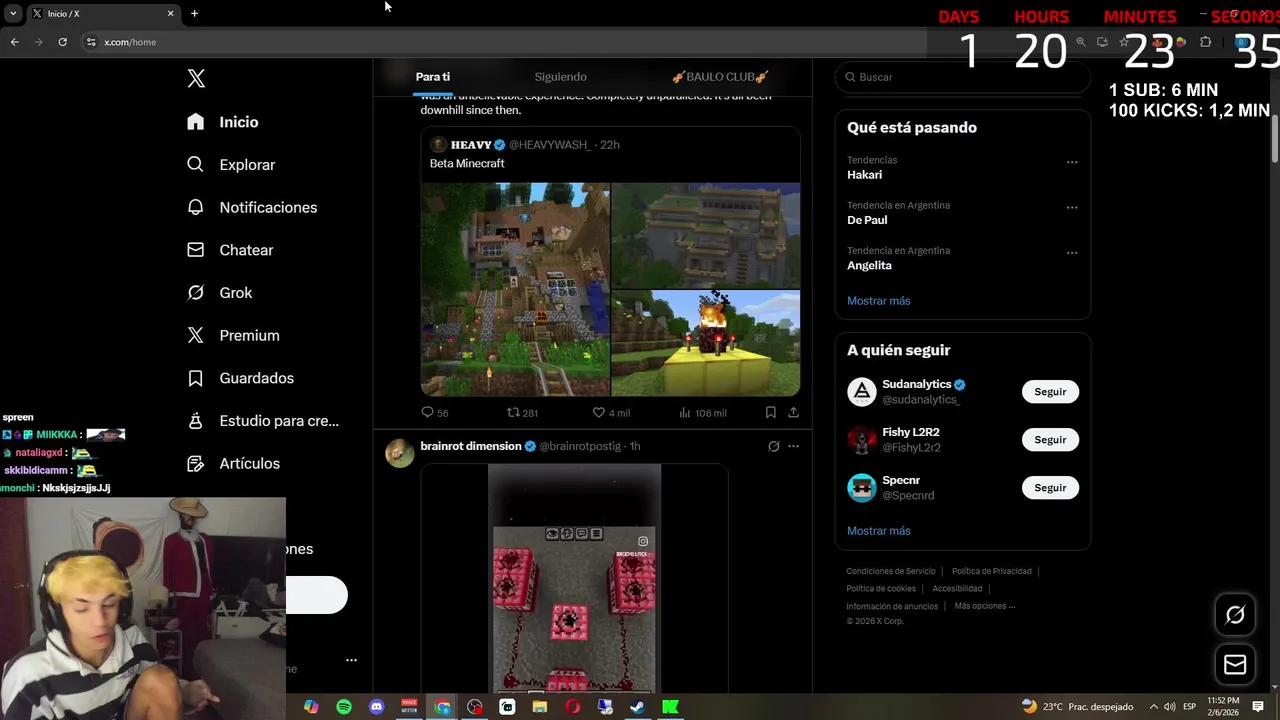This screenshot has height=720, width=1280.
Task: Open Sudanalytics profile avatar
Action: pyautogui.click(x=862, y=392)
